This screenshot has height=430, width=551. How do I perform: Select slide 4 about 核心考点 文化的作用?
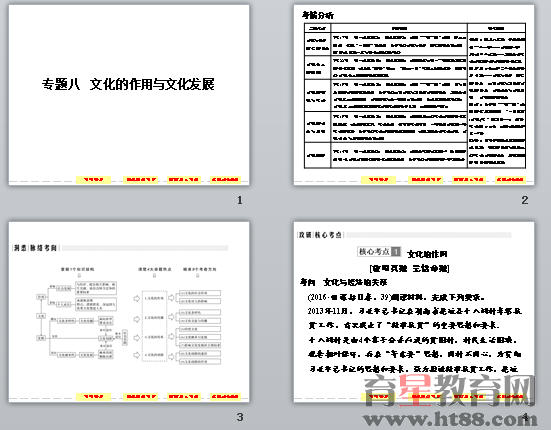(414, 312)
